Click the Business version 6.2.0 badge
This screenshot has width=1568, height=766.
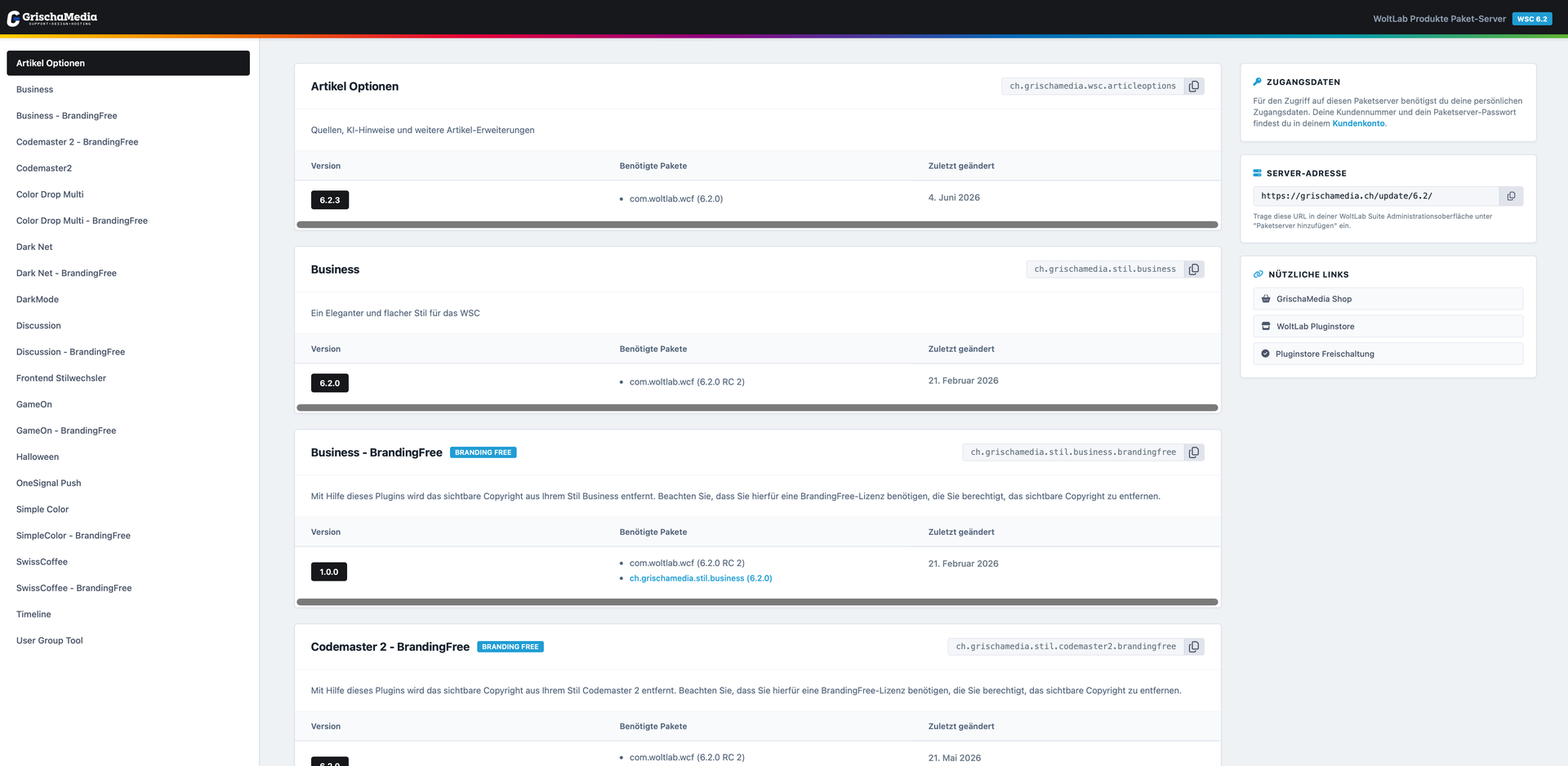330,383
